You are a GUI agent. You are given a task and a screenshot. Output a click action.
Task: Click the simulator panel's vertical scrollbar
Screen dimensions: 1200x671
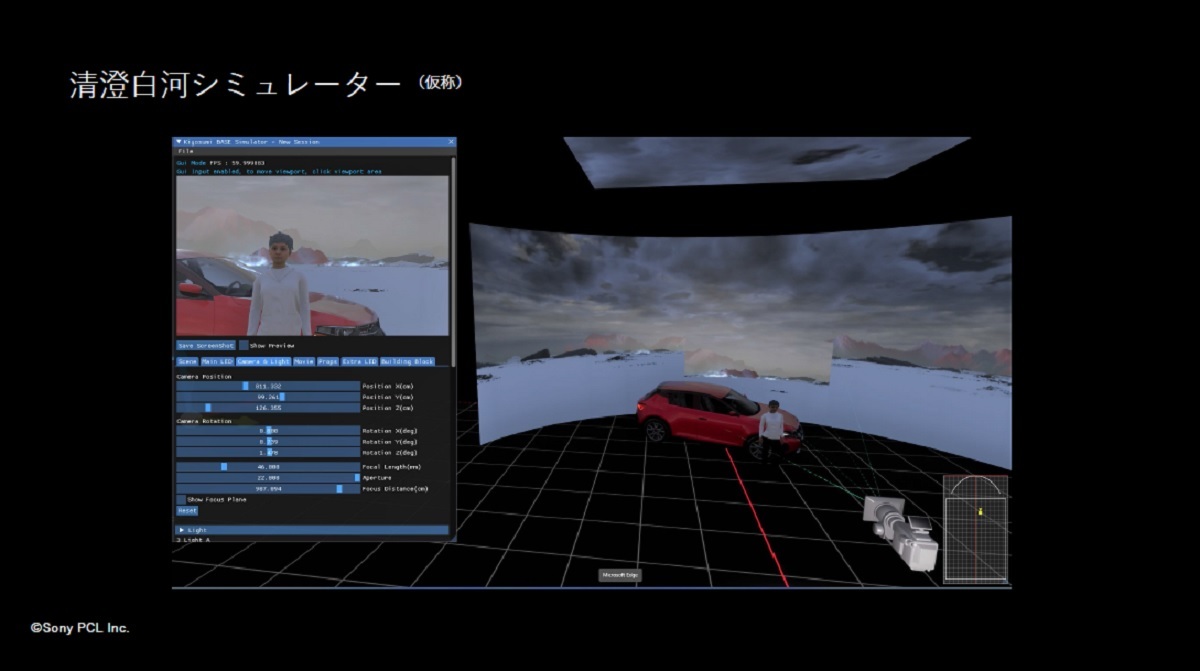coord(453,260)
